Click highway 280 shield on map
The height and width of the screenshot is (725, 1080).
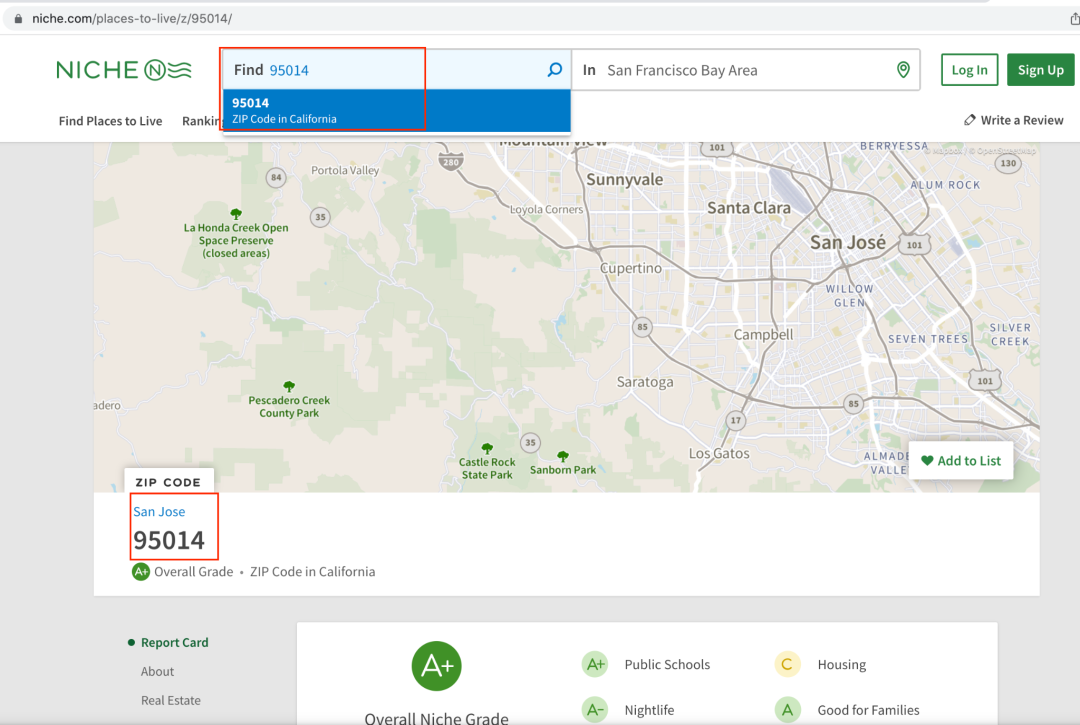tap(450, 162)
